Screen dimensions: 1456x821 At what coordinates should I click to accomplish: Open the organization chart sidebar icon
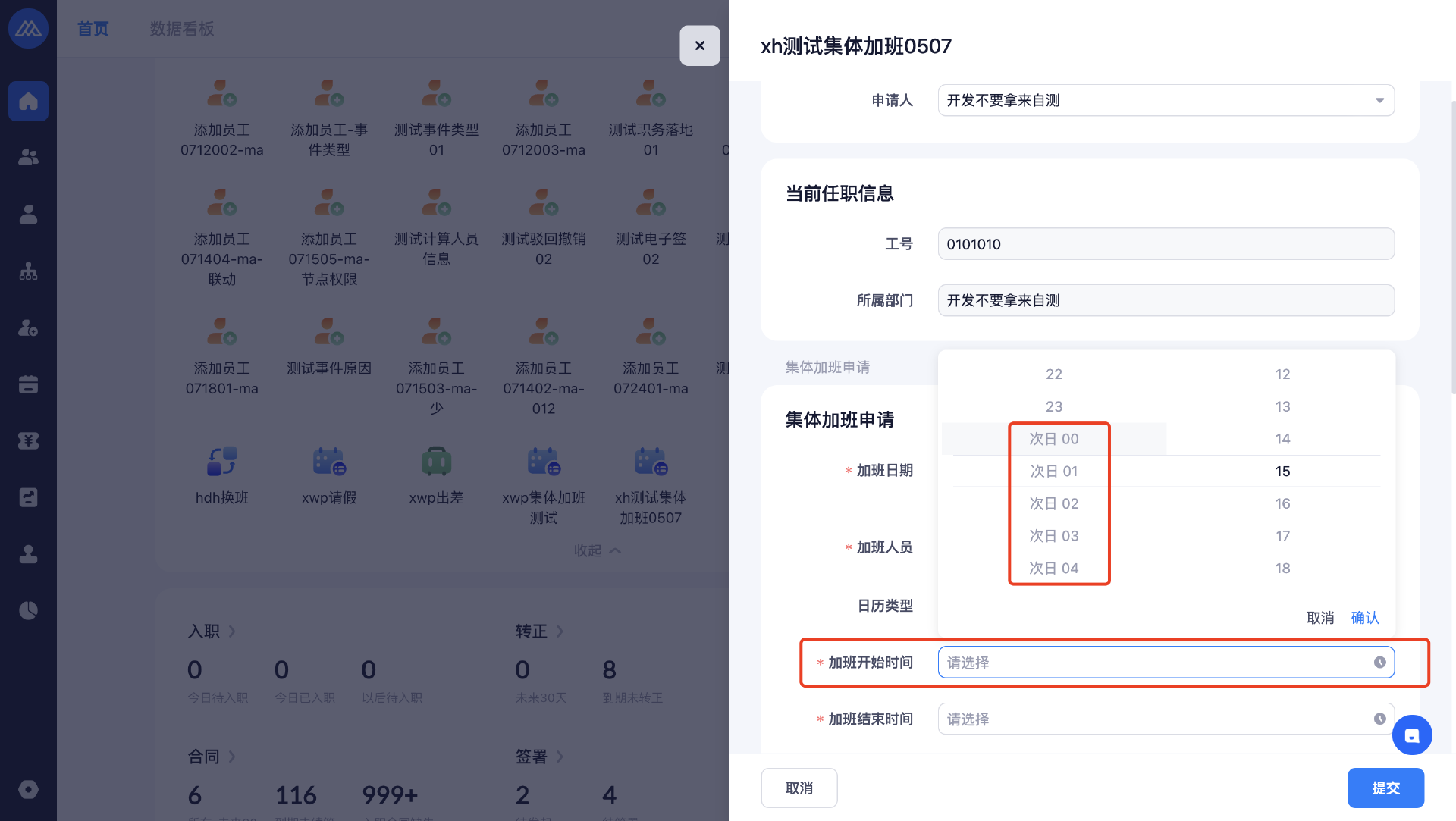pyautogui.click(x=28, y=271)
